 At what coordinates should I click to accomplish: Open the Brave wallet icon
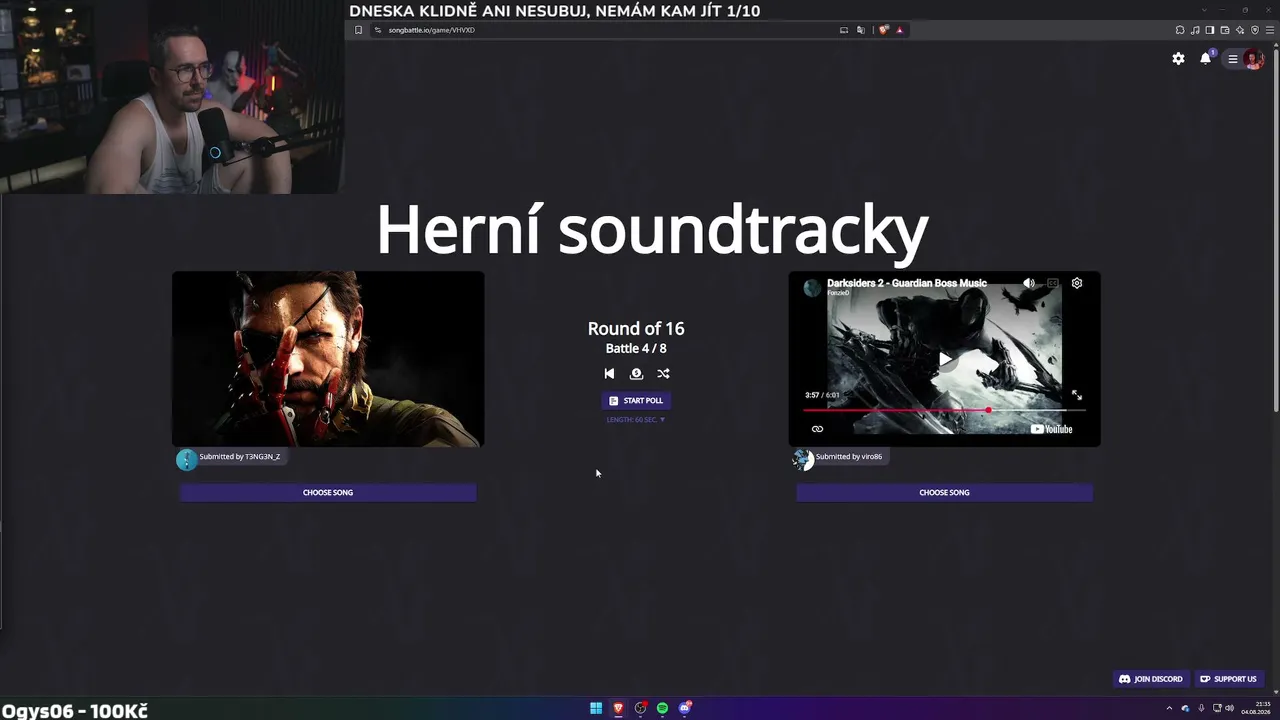click(x=1225, y=30)
